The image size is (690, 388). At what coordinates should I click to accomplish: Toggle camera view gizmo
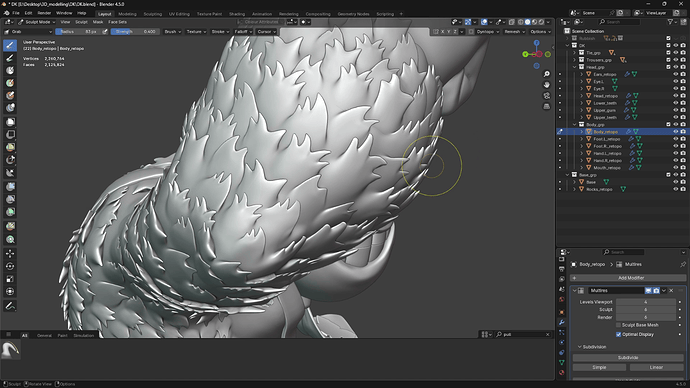click(x=547, y=95)
